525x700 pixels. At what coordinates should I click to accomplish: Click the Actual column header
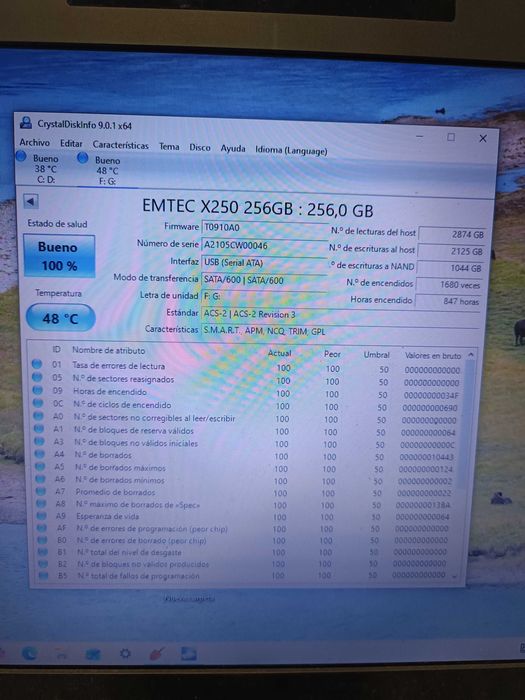coord(279,353)
